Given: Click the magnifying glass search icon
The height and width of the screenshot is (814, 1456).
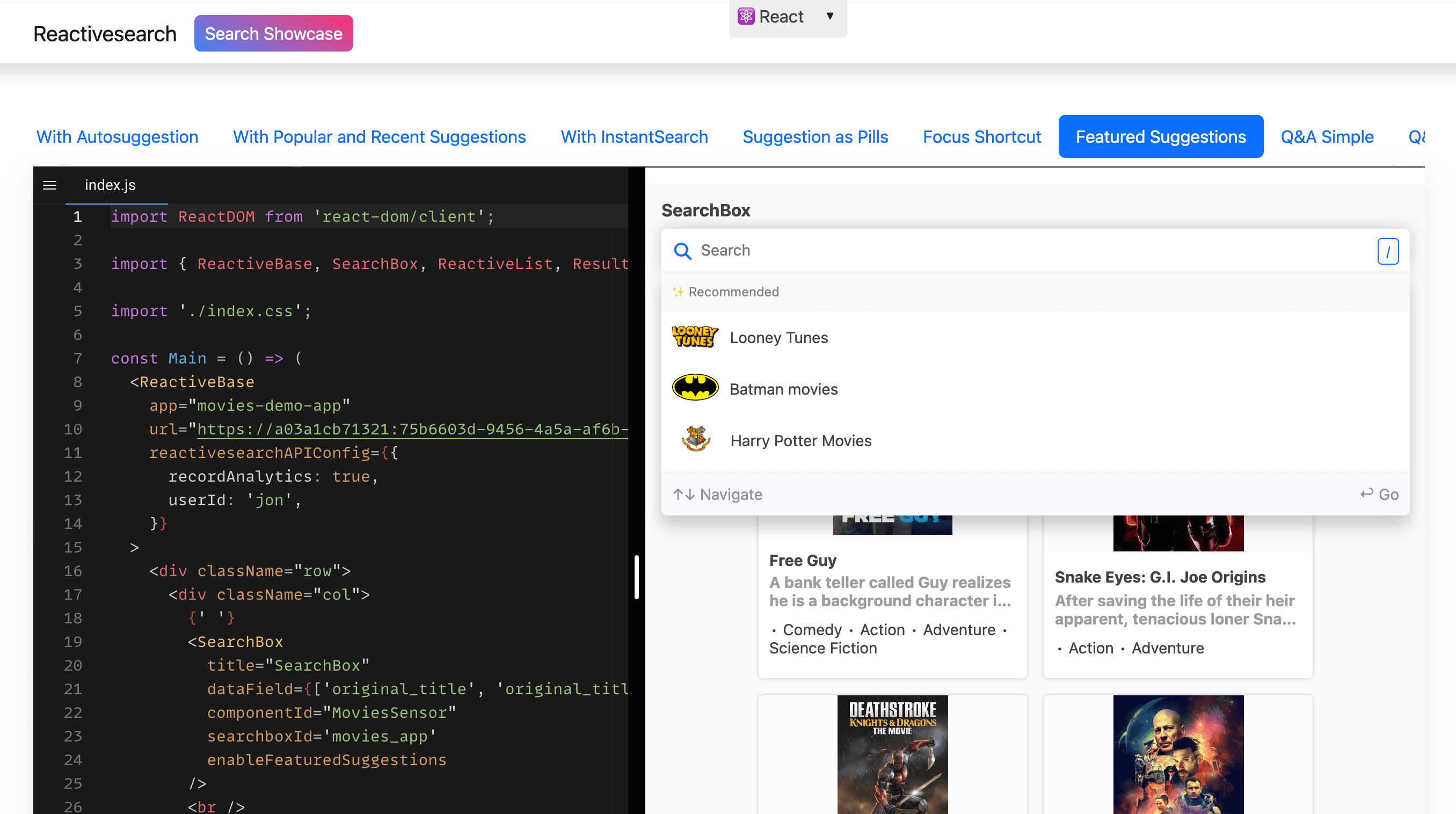Looking at the screenshot, I should (x=682, y=251).
